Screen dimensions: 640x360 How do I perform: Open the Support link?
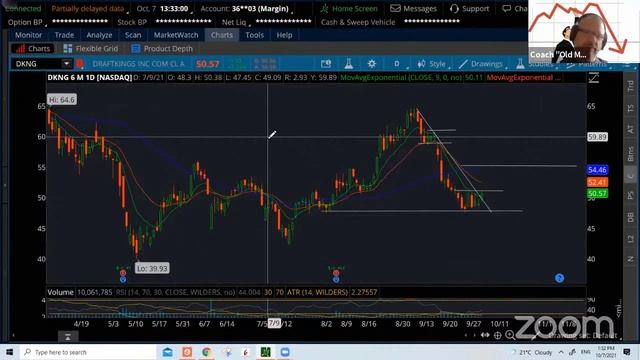point(469,9)
